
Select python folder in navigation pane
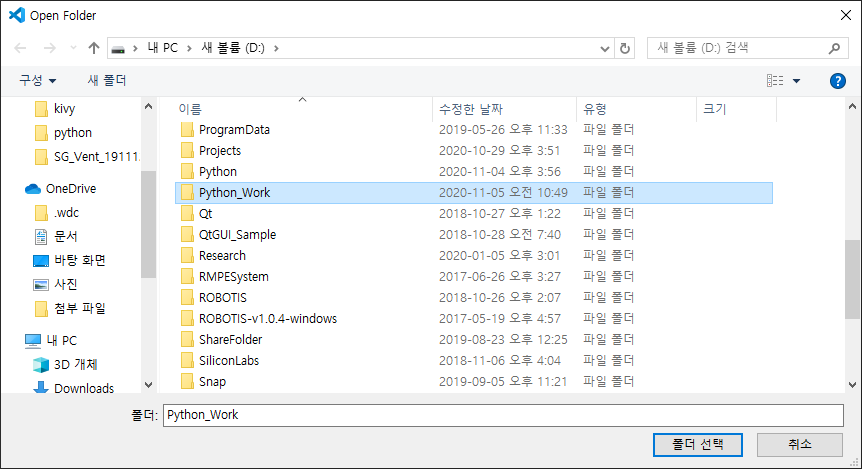(73, 133)
